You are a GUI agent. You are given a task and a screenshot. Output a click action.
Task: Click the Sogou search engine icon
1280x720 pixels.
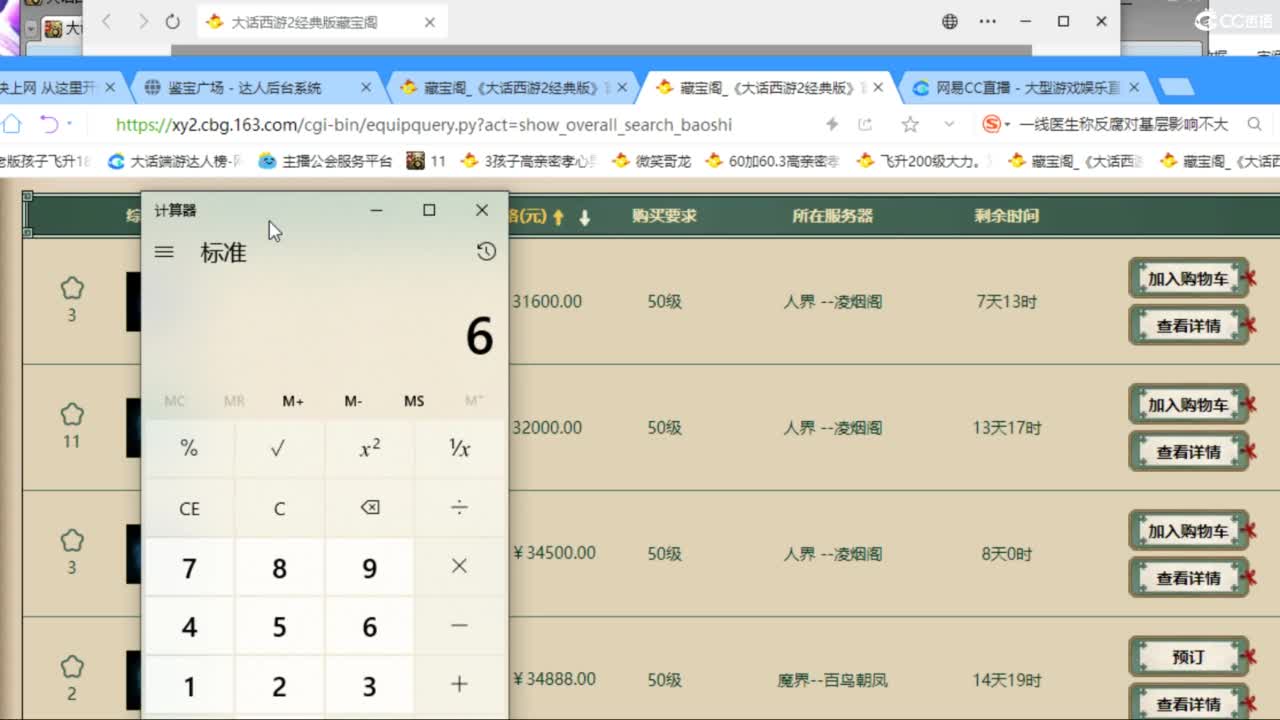point(992,124)
